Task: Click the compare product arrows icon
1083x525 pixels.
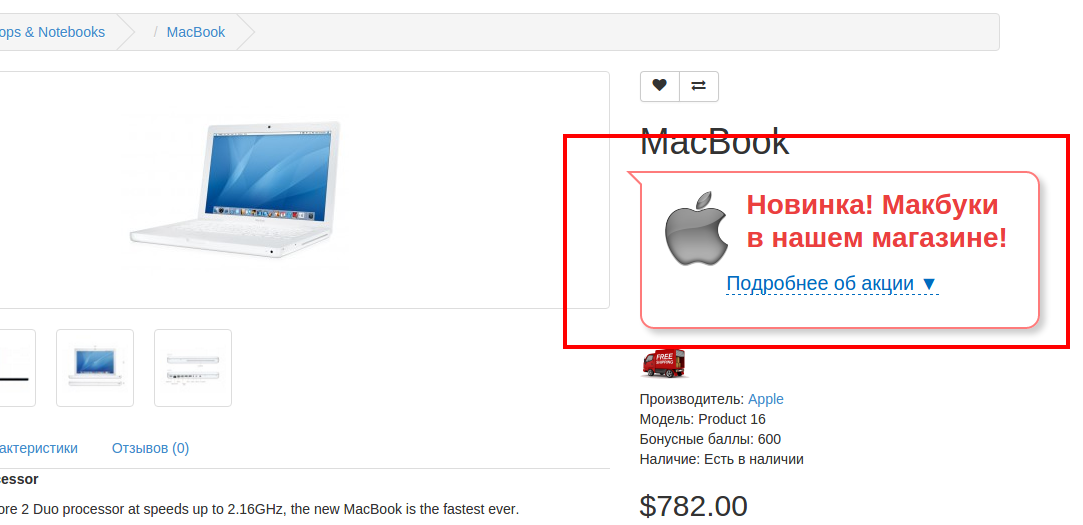Action: coord(699,86)
